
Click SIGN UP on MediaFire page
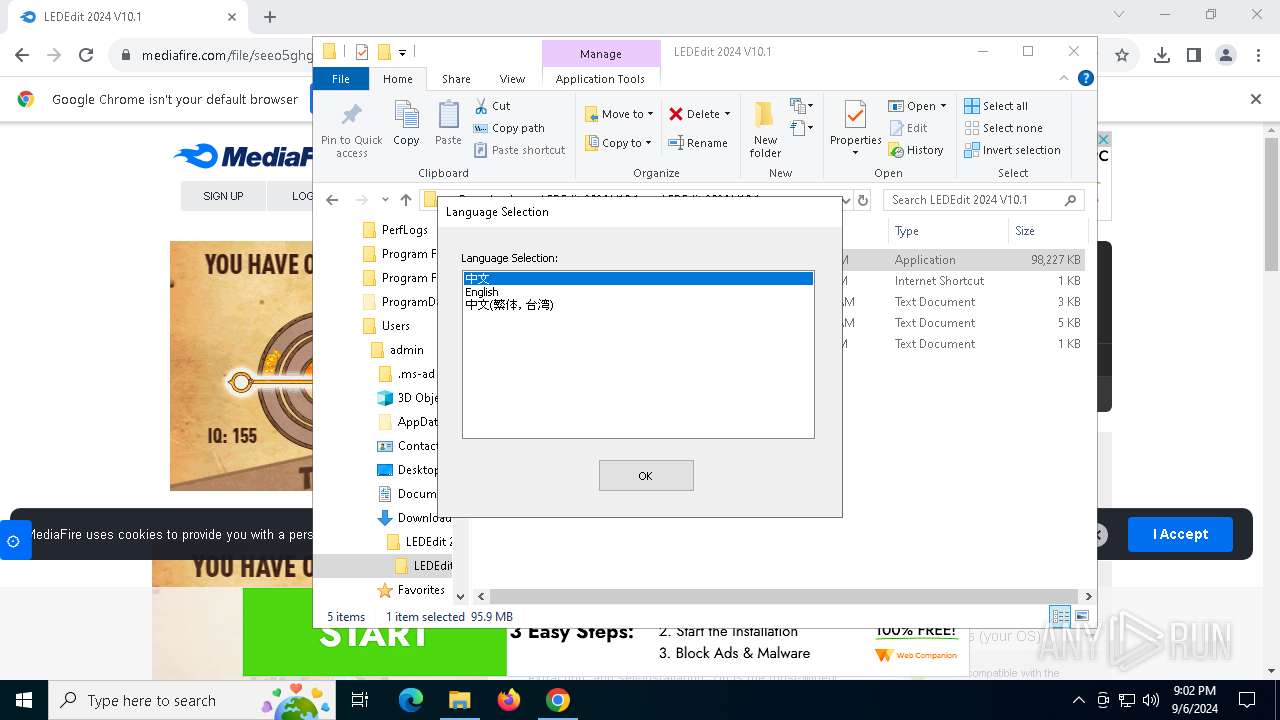coord(223,196)
